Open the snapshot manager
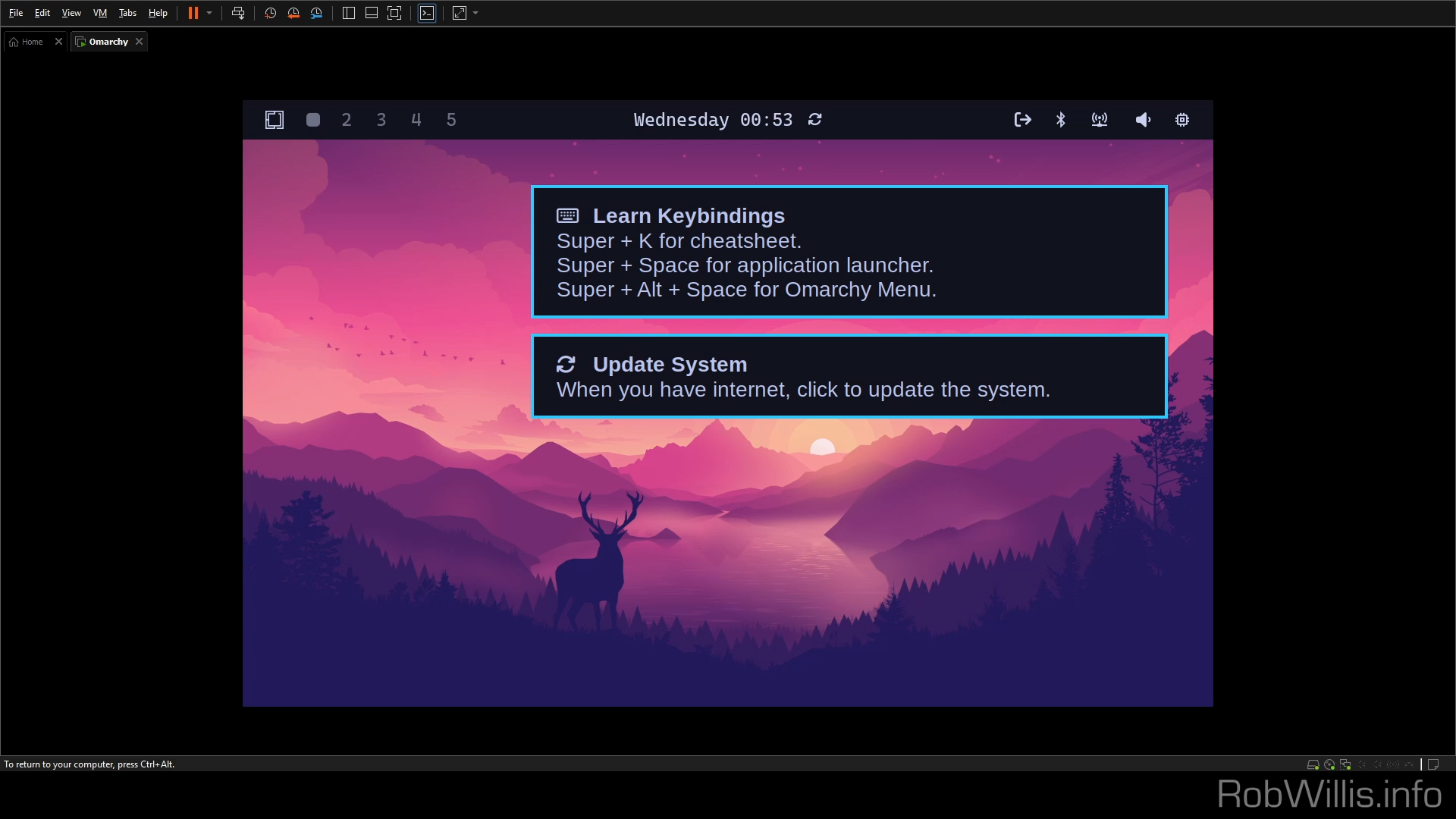Image resolution: width=1456 pixels, height=819 pixels. (x=317, y=13)
